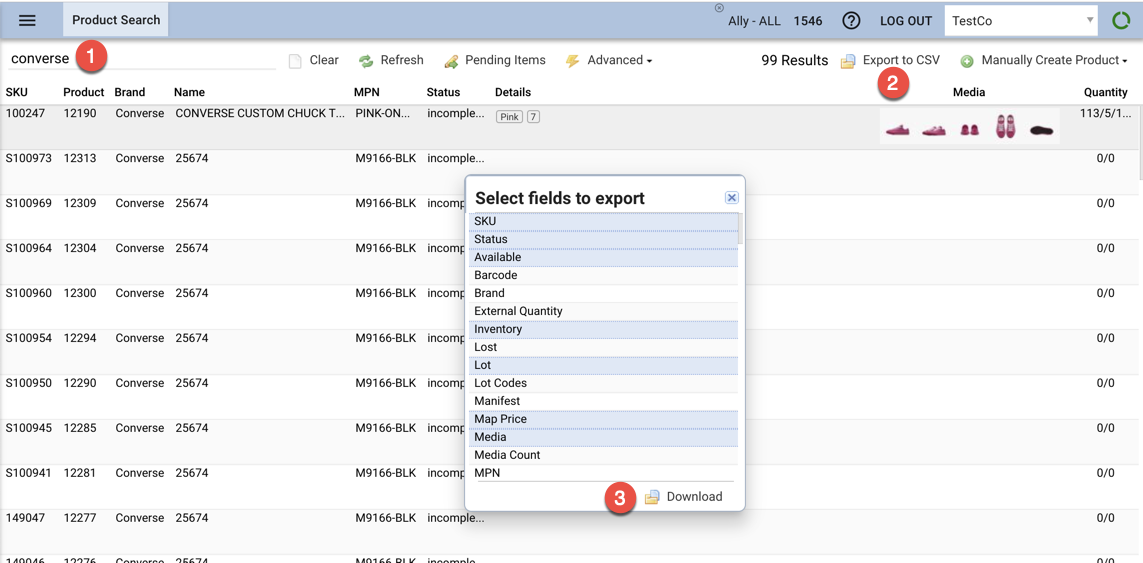This screenshot has width=1143, height=563.
Task: Click product number 12294
Action: click(79, 338)
